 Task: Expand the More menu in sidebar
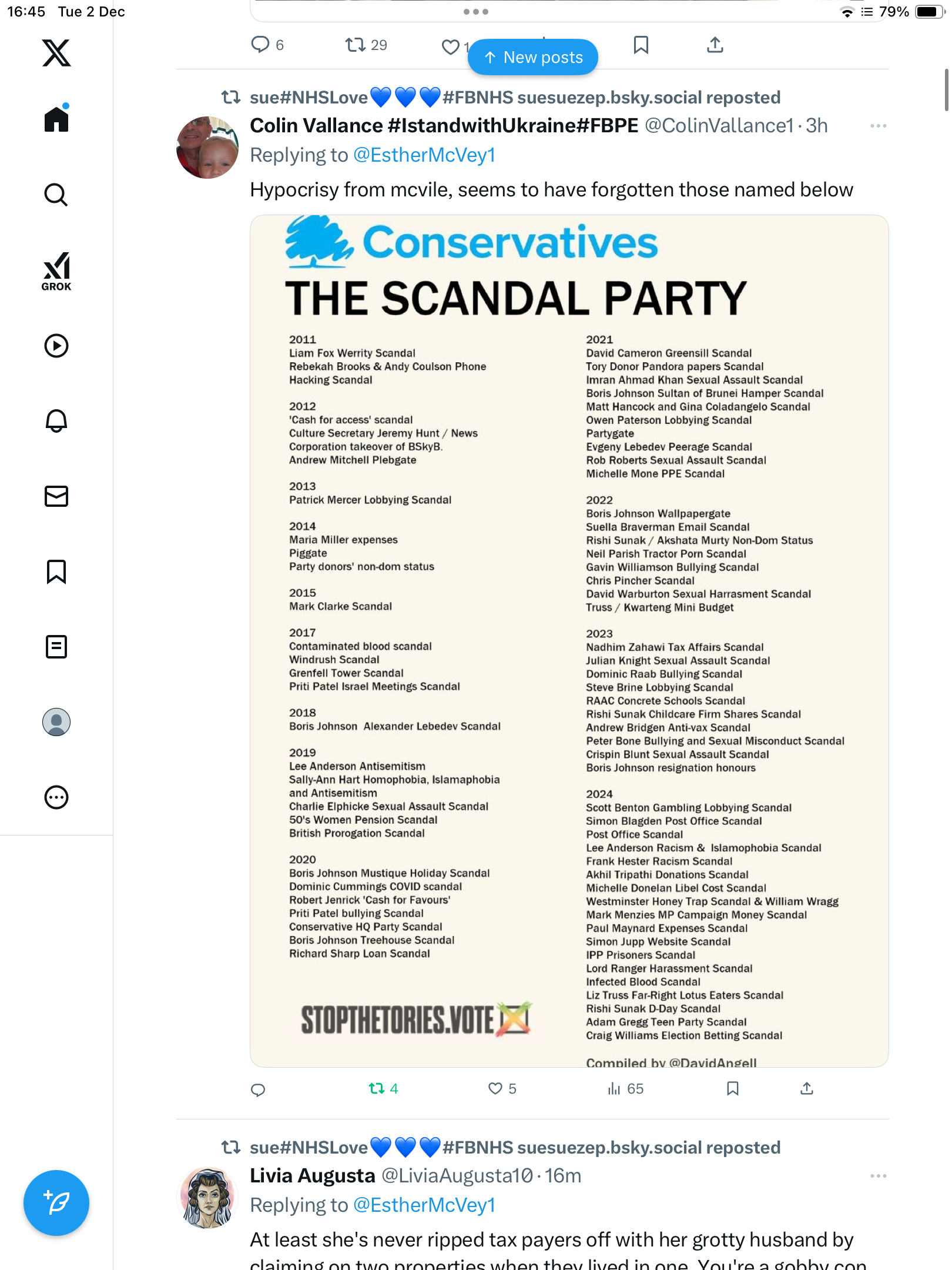[x=56, y=797]
